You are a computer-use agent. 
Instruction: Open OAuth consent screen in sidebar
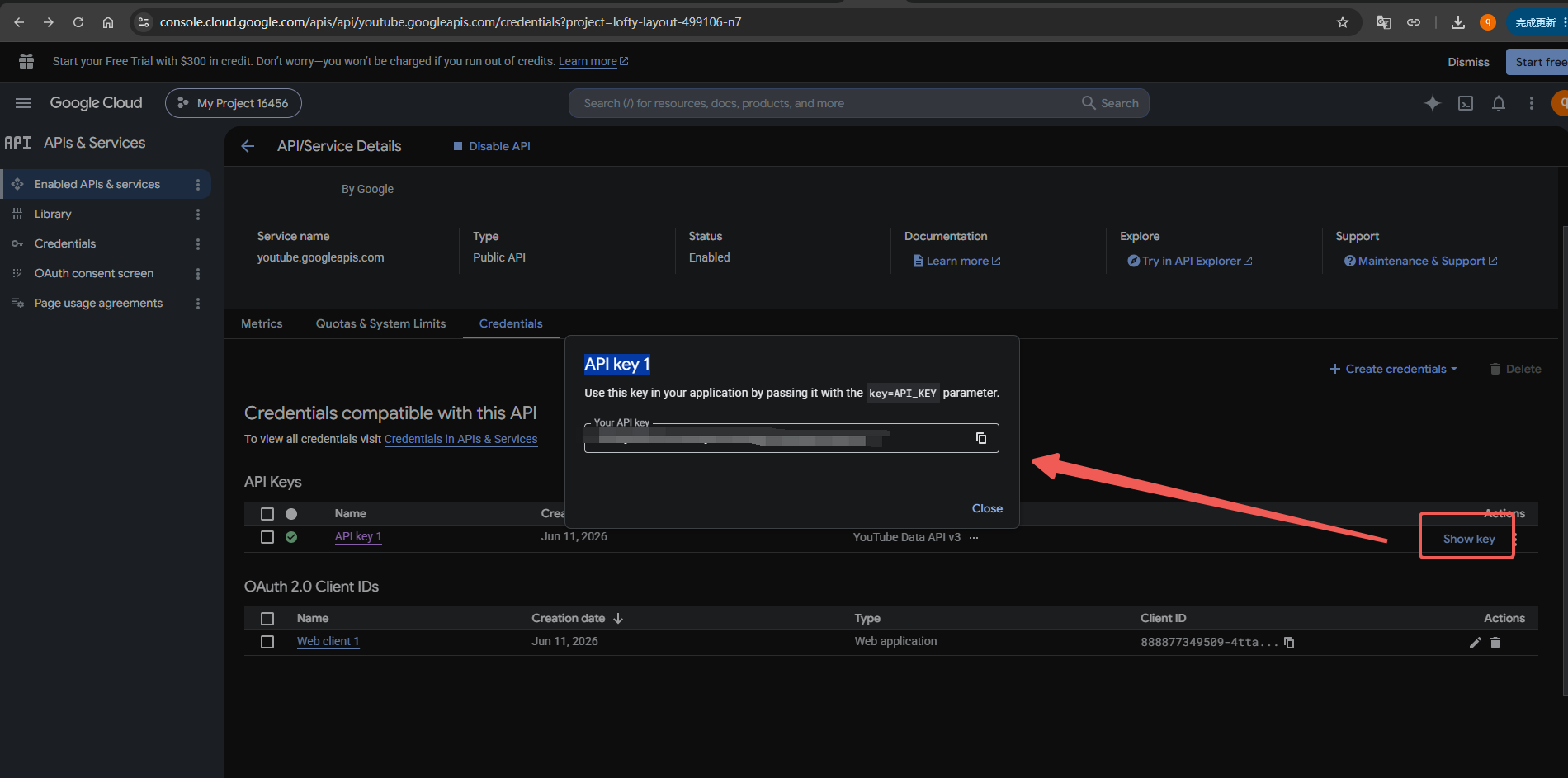[94, 273]
